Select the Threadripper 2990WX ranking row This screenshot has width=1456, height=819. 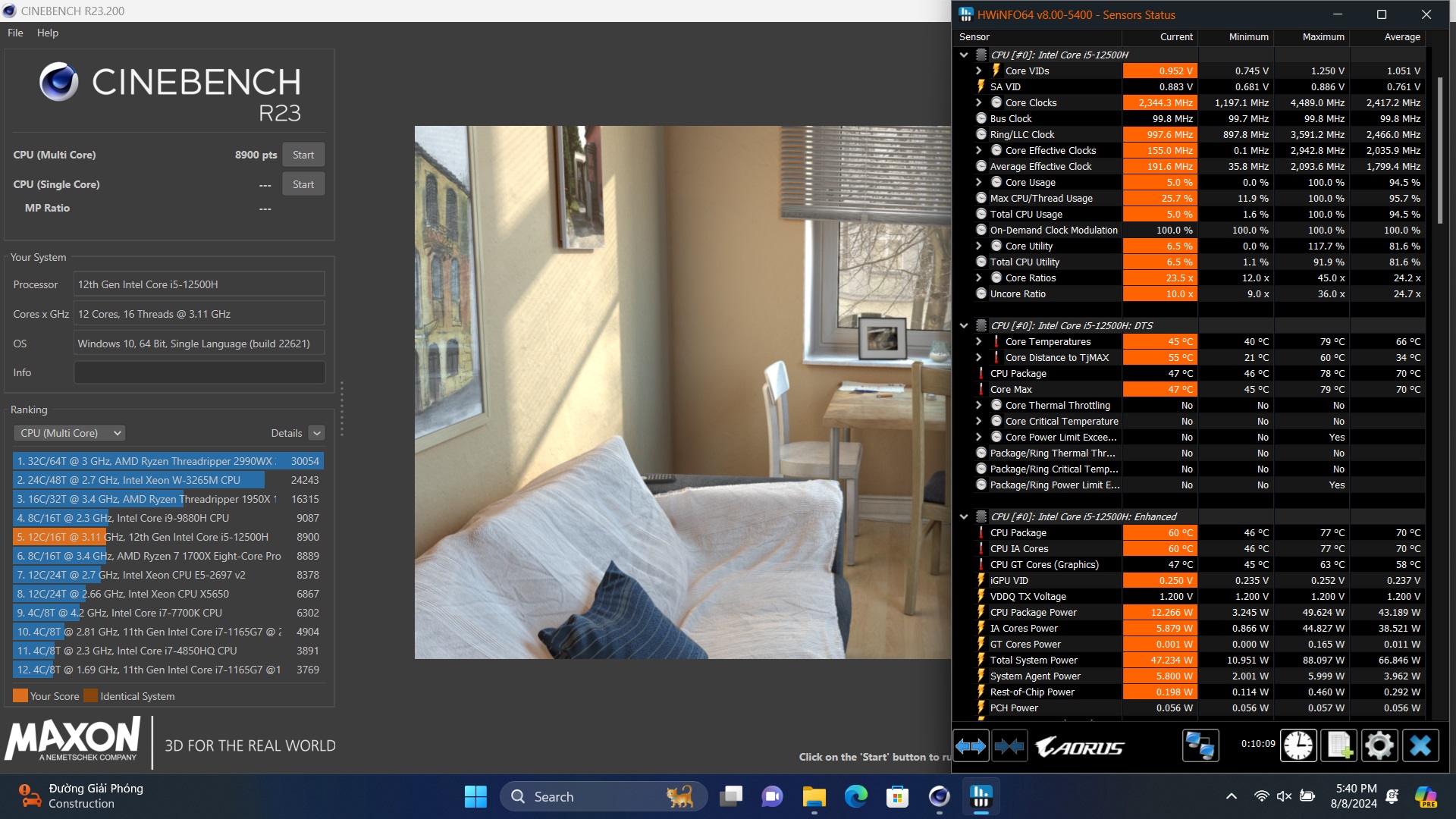(x=168, y=461)
